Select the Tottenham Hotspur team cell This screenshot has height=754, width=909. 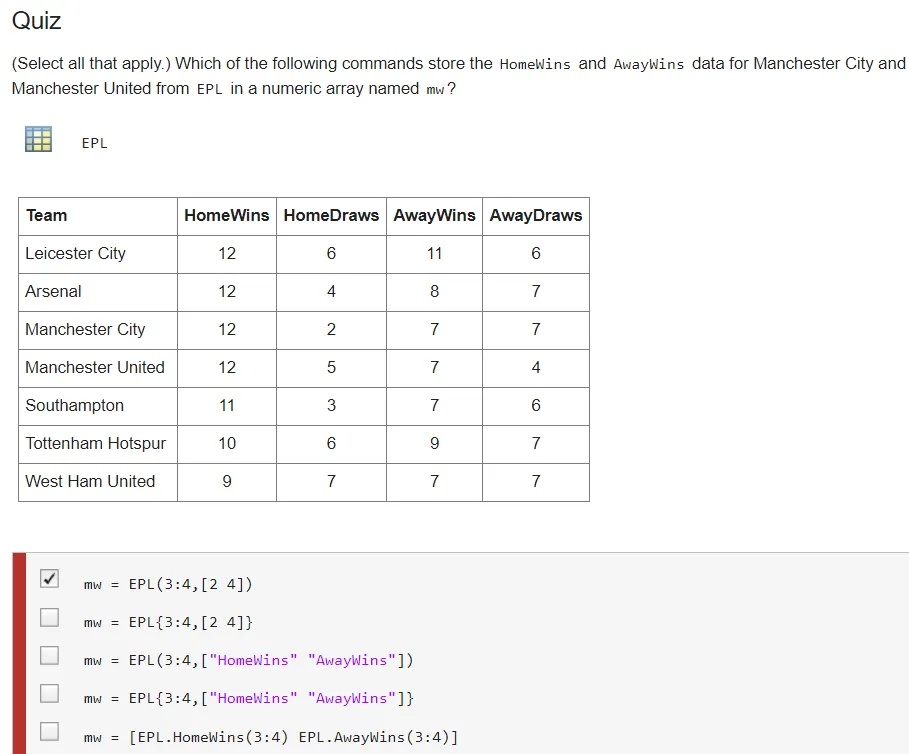[x=96, y=443]
